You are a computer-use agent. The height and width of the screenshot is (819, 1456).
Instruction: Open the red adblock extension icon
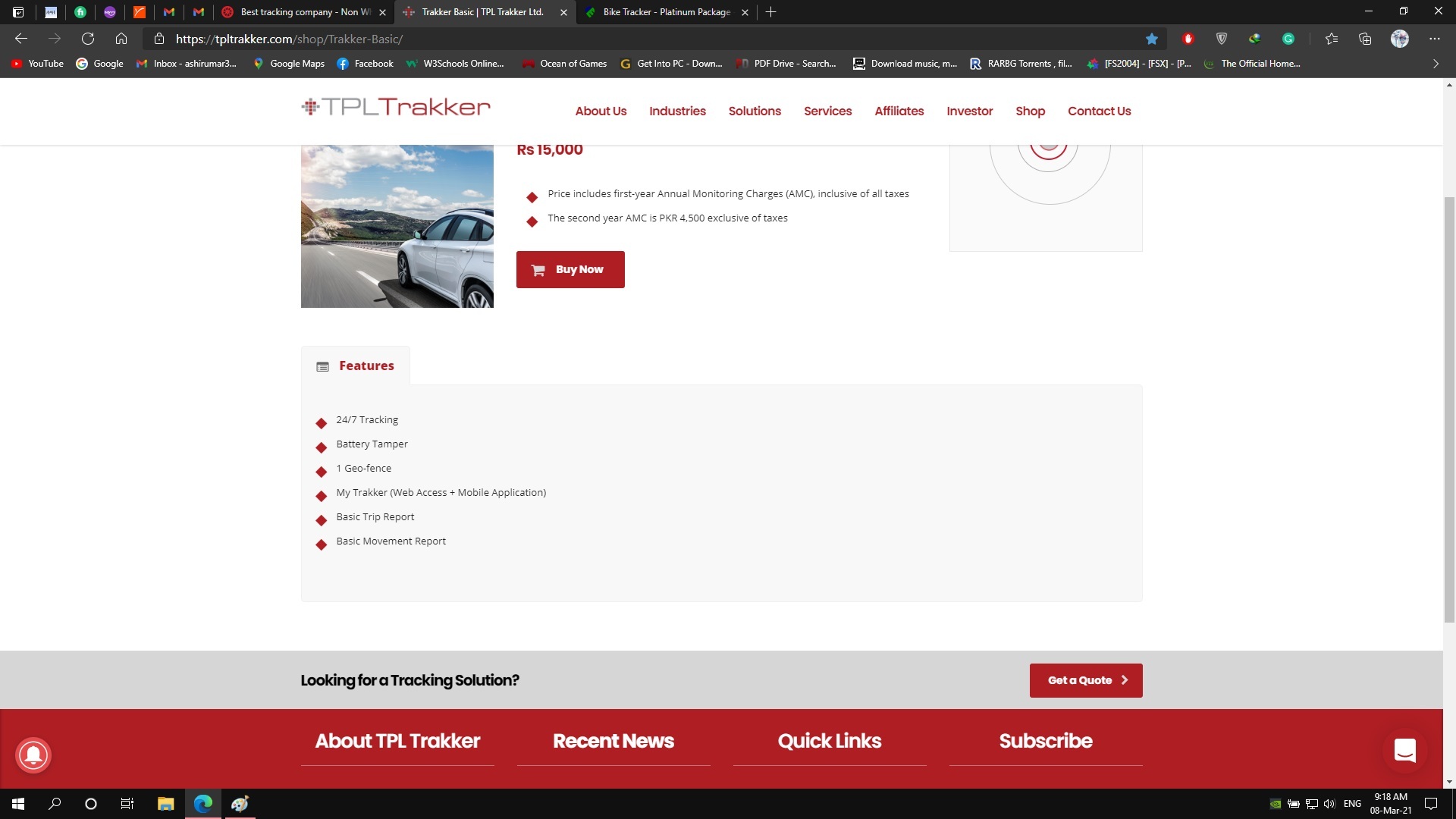pos(1188,39)
